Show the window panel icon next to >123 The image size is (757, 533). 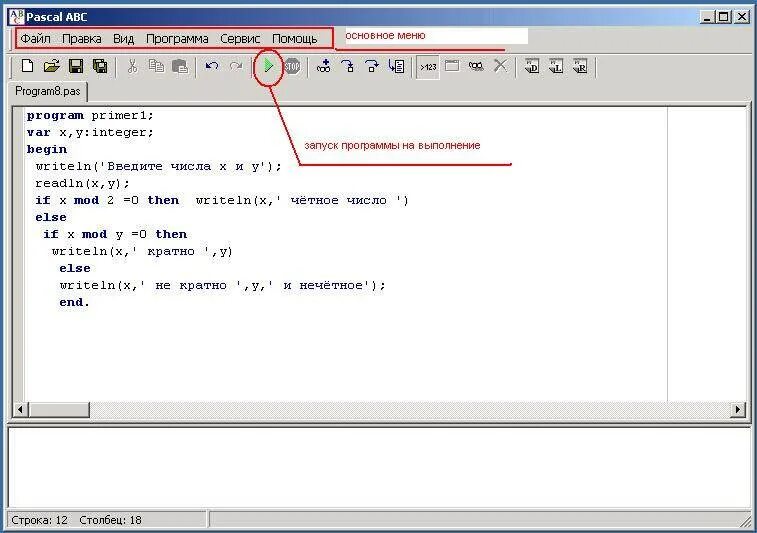point(452,66)
